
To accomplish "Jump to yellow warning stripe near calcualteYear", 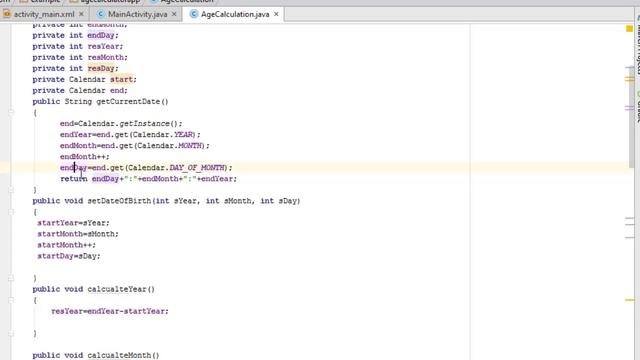I will pyautogui.click(x=630, y=300).
